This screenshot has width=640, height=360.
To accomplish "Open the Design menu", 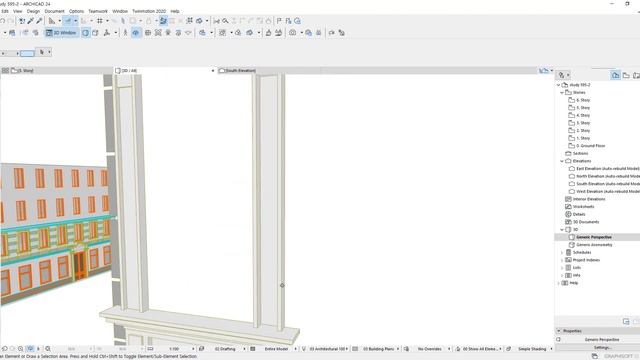I will (33, 11).
